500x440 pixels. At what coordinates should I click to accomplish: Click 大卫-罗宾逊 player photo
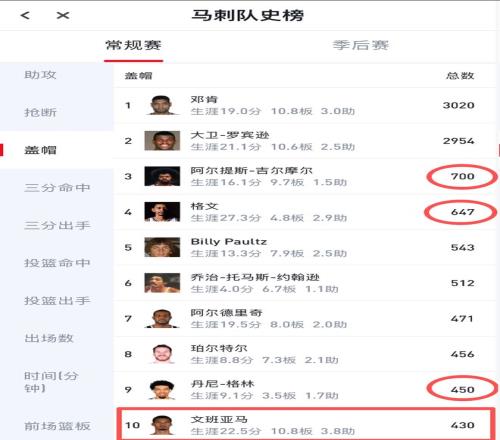[162, 141]
